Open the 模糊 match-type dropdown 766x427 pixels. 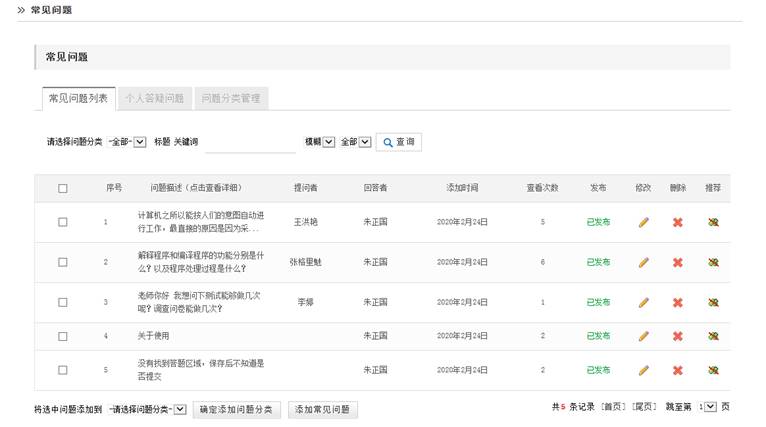point(320,142)
